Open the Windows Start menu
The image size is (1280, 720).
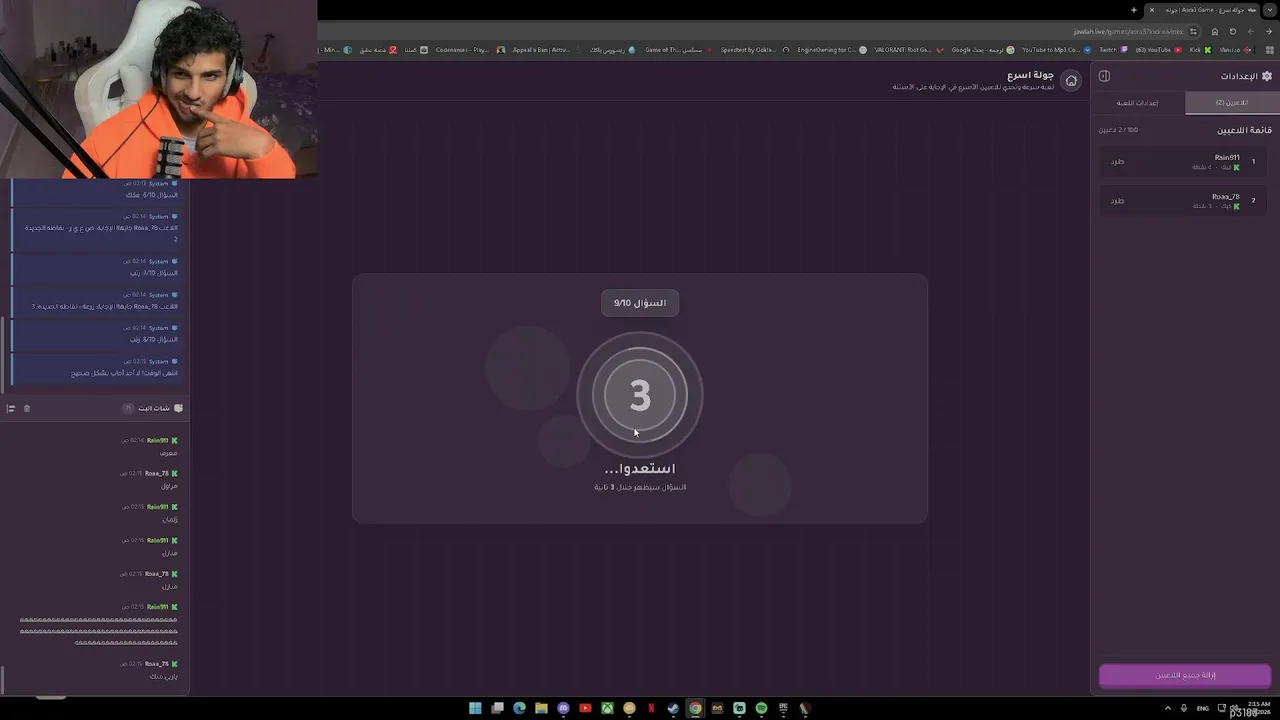(475, 708)
